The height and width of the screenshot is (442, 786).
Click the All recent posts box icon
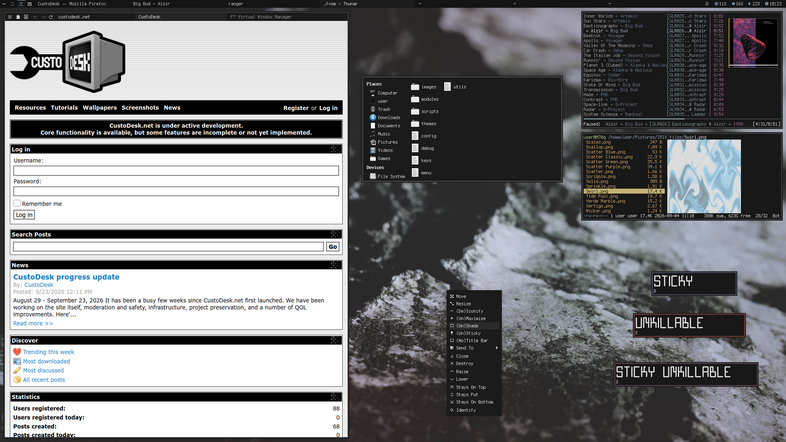(17, 380)
